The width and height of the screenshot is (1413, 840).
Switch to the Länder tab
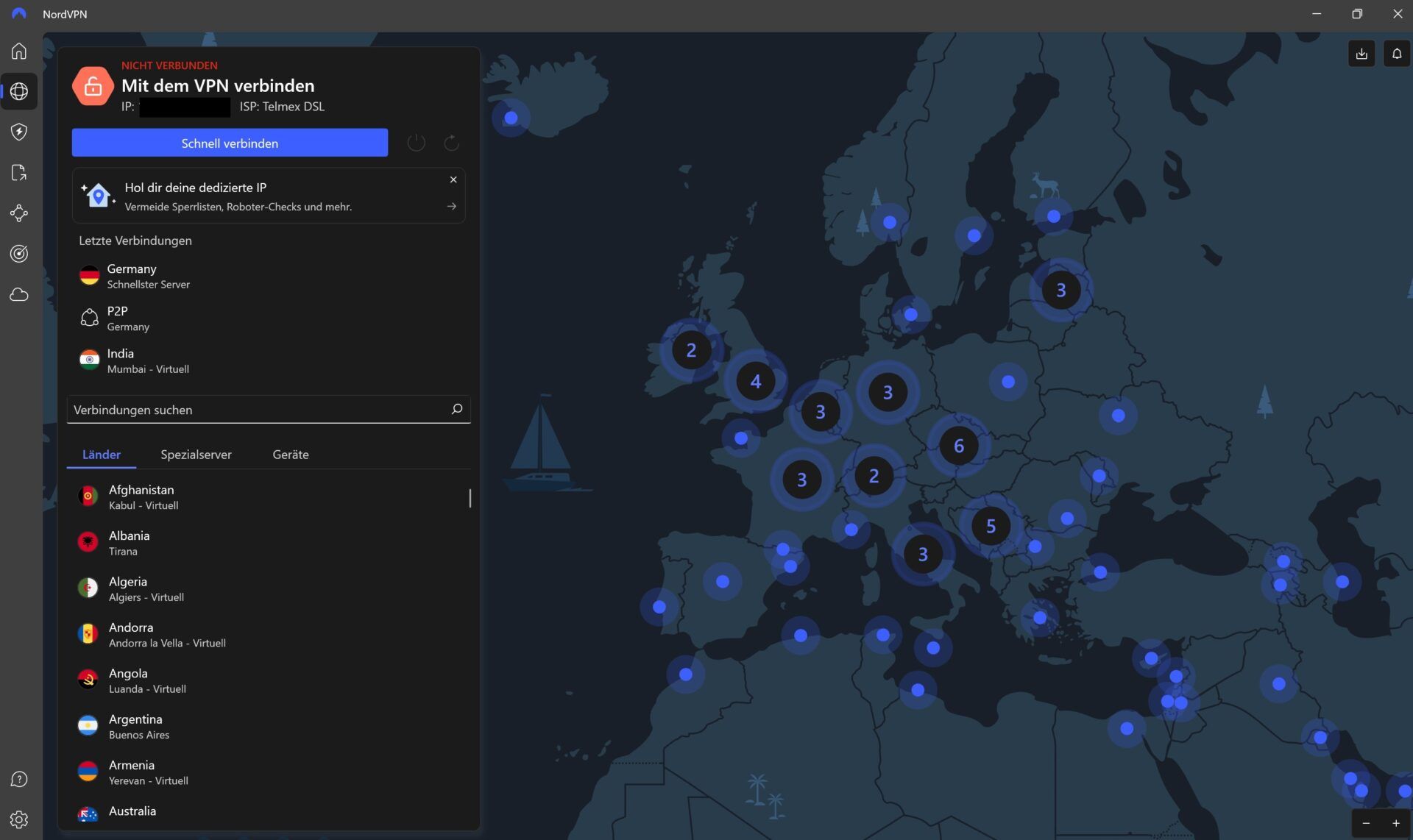click(x=102, y=455)
